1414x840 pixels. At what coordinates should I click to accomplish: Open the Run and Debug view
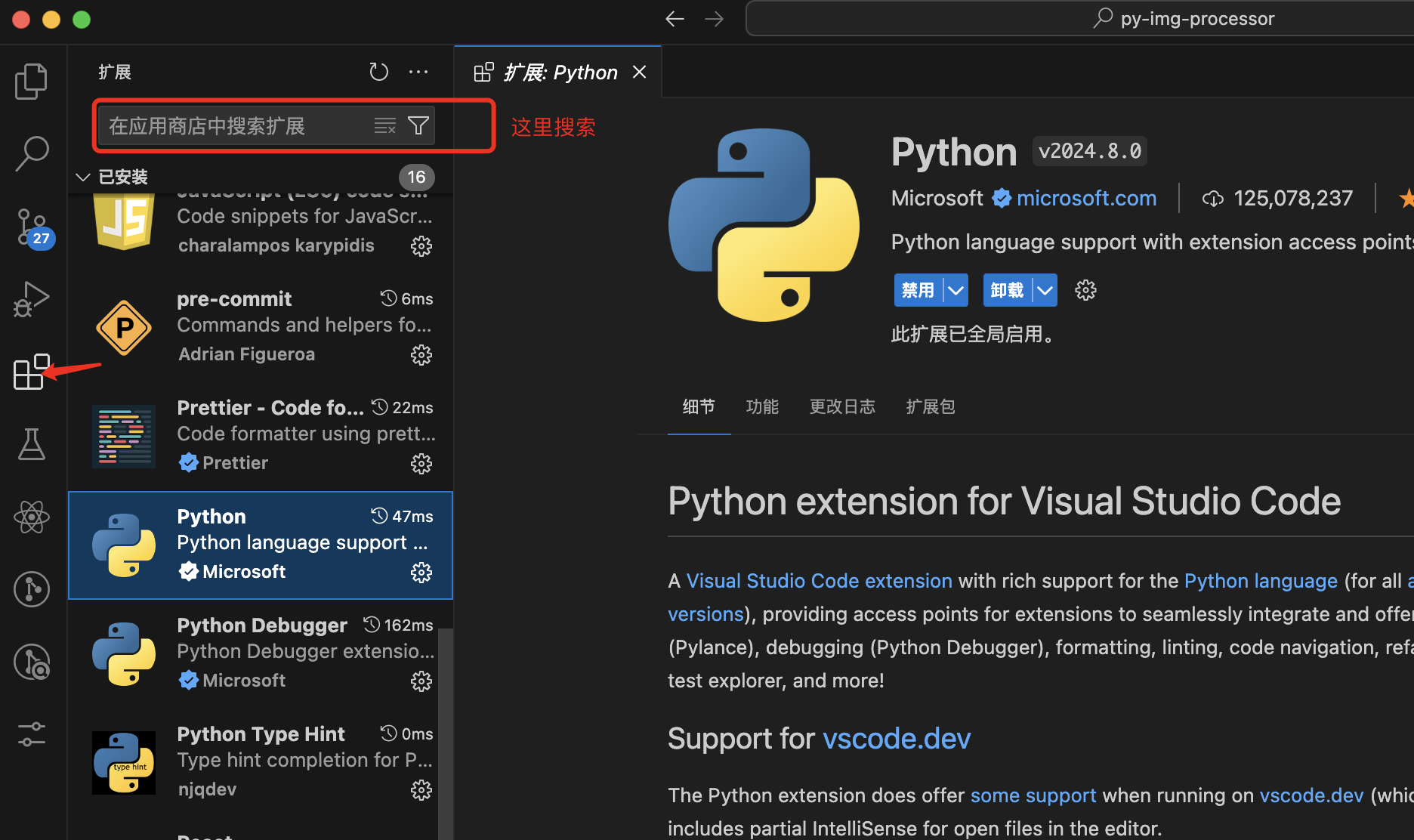click(x=31, y=299)
